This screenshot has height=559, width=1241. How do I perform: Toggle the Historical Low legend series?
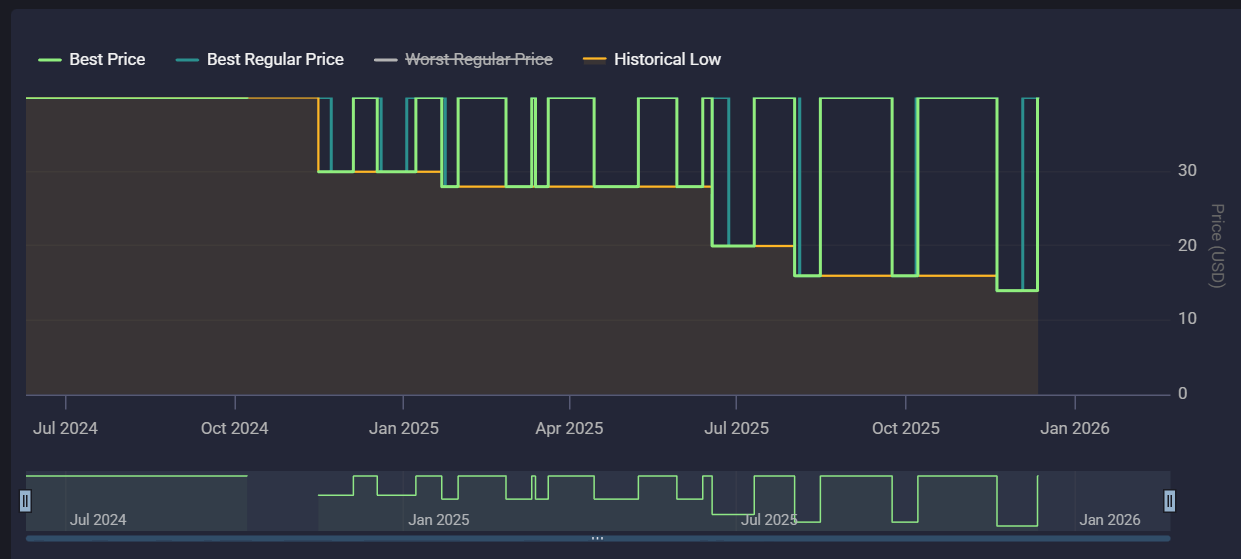point(652,60)
